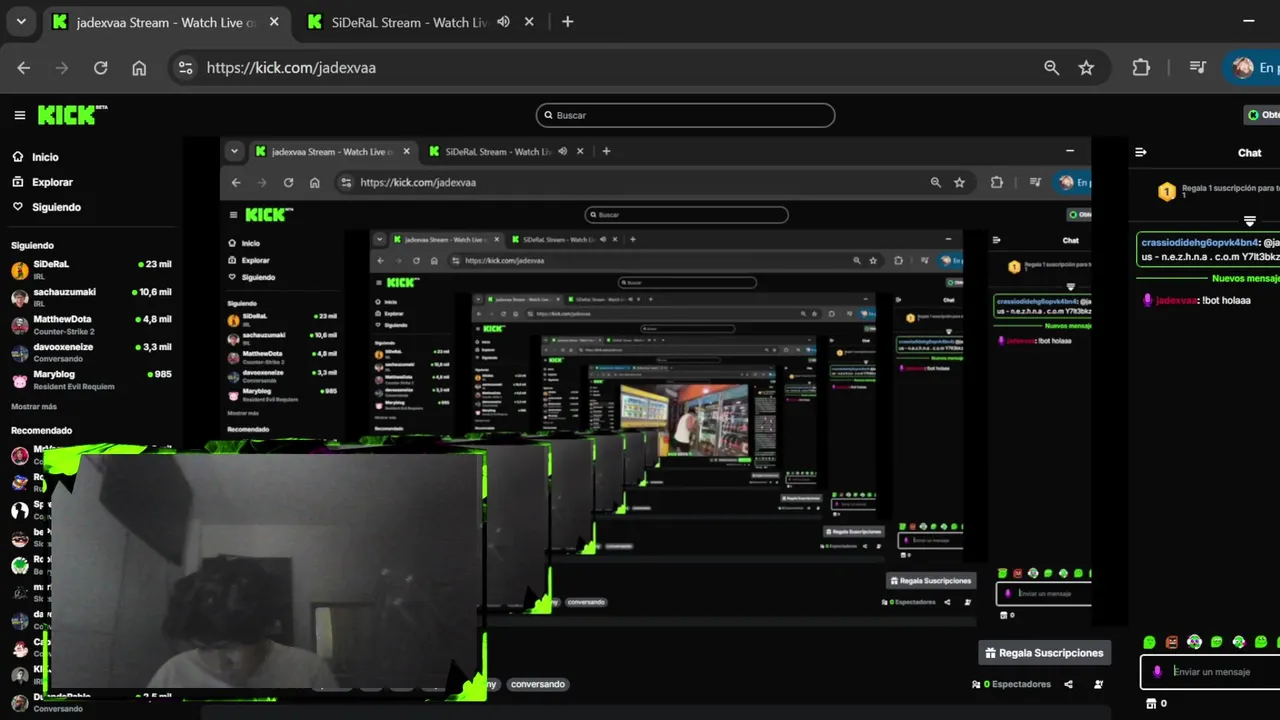Go to Inicio in Kick sidebar
The image size is (1280, 720).
(45, 157)
